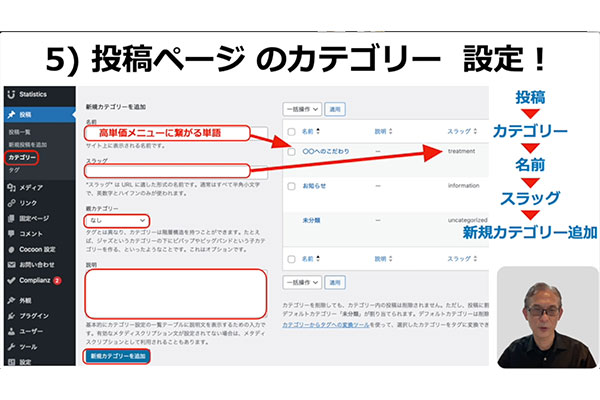Click the 名前 input field
Image resolution: width=600 pixels, height=400 pixels.
coord(176,133)
